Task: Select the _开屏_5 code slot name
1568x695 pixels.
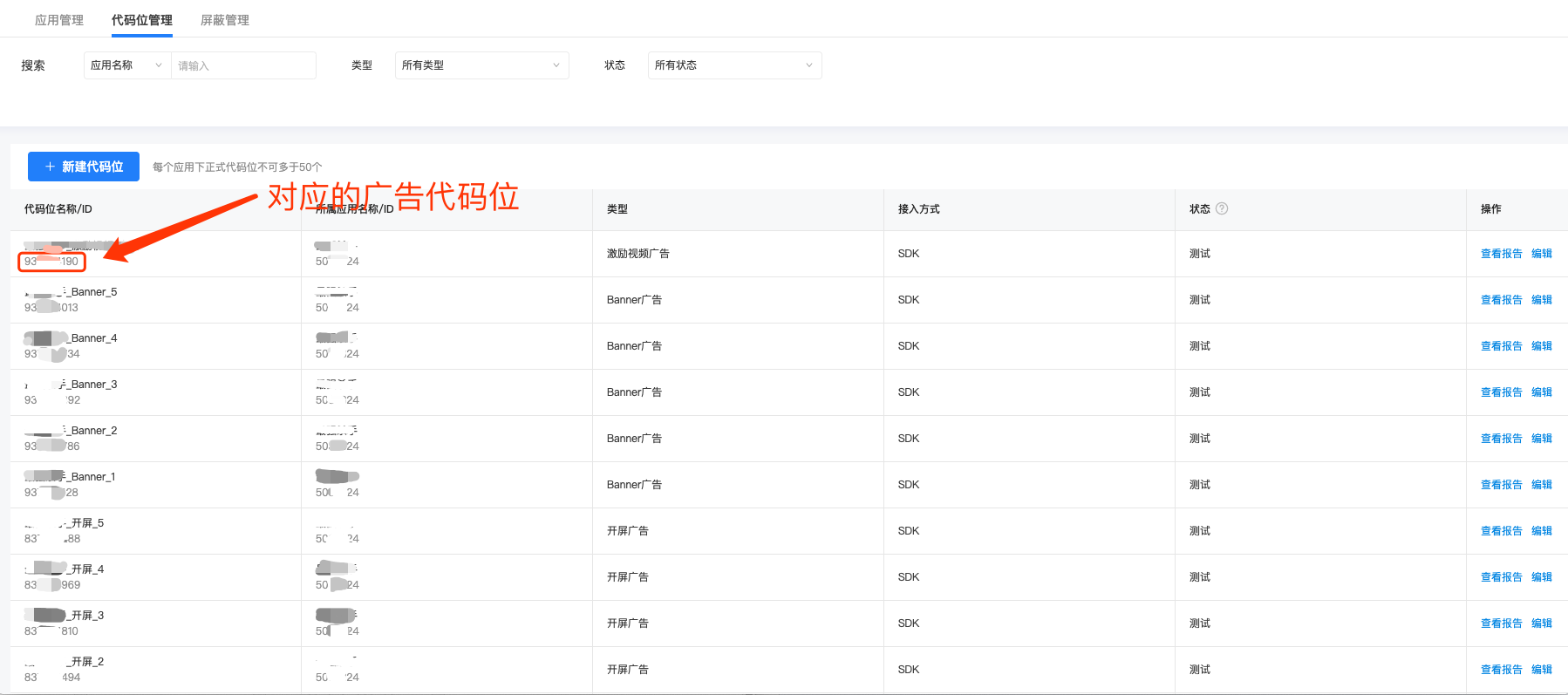Action: 65,523
